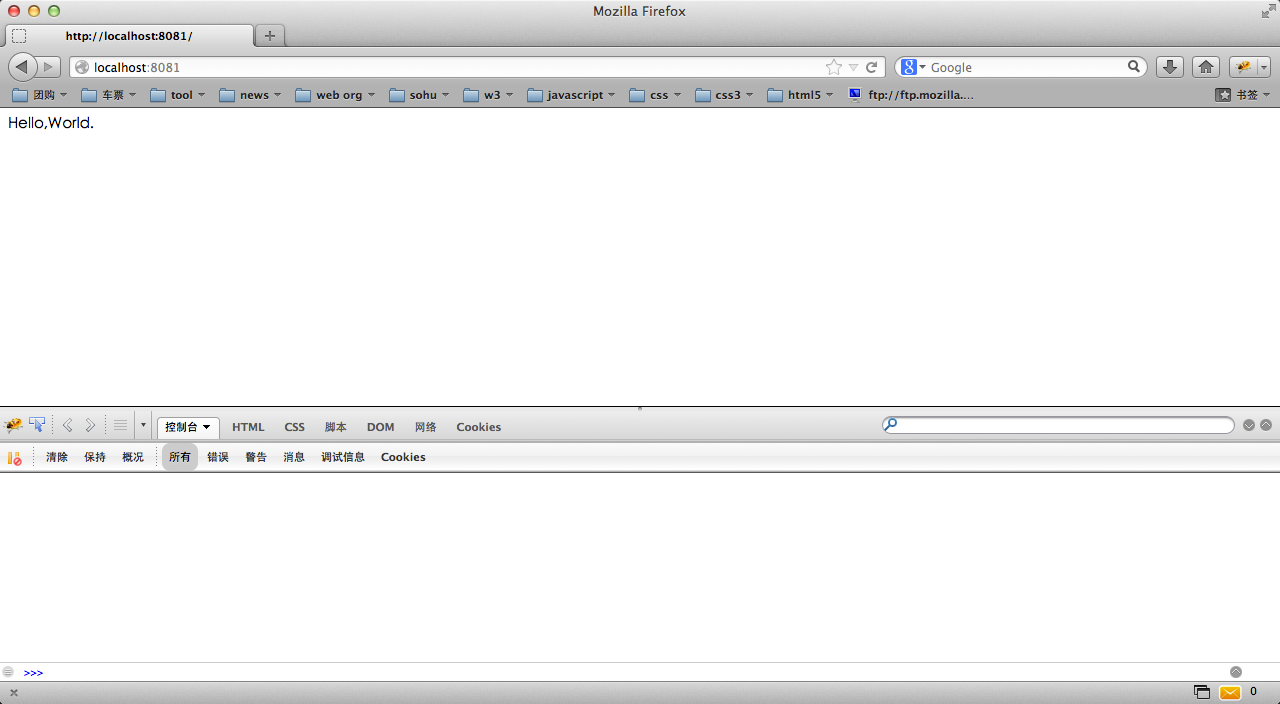Select the 所有 console filter
This screenshot has height=704, width=1280.
(180, 457)
